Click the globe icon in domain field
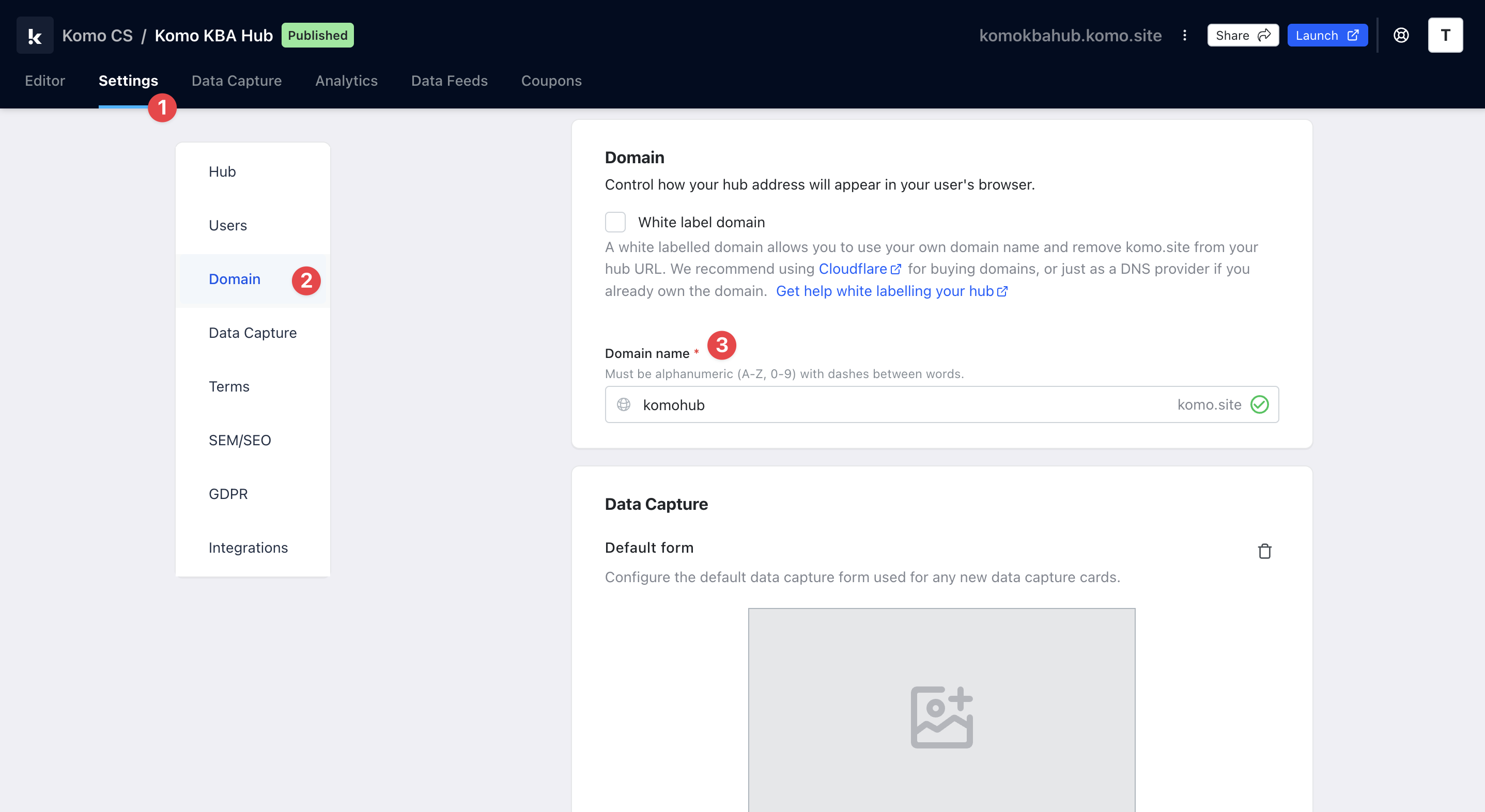Image resolution: width=1485 pixels, height=812 pixels. 623,404
